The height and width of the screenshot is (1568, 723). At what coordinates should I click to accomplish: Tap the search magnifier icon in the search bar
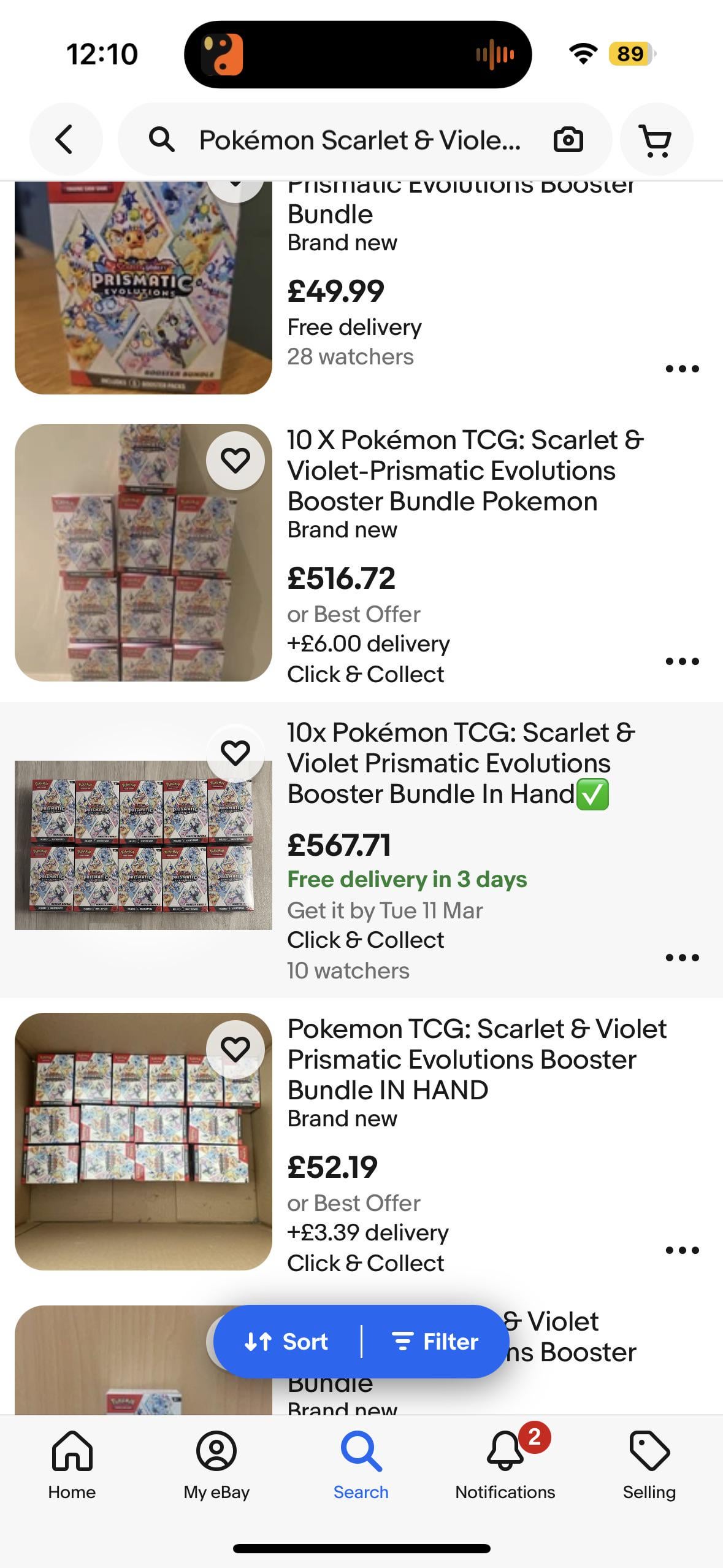(x=162, y=140)
